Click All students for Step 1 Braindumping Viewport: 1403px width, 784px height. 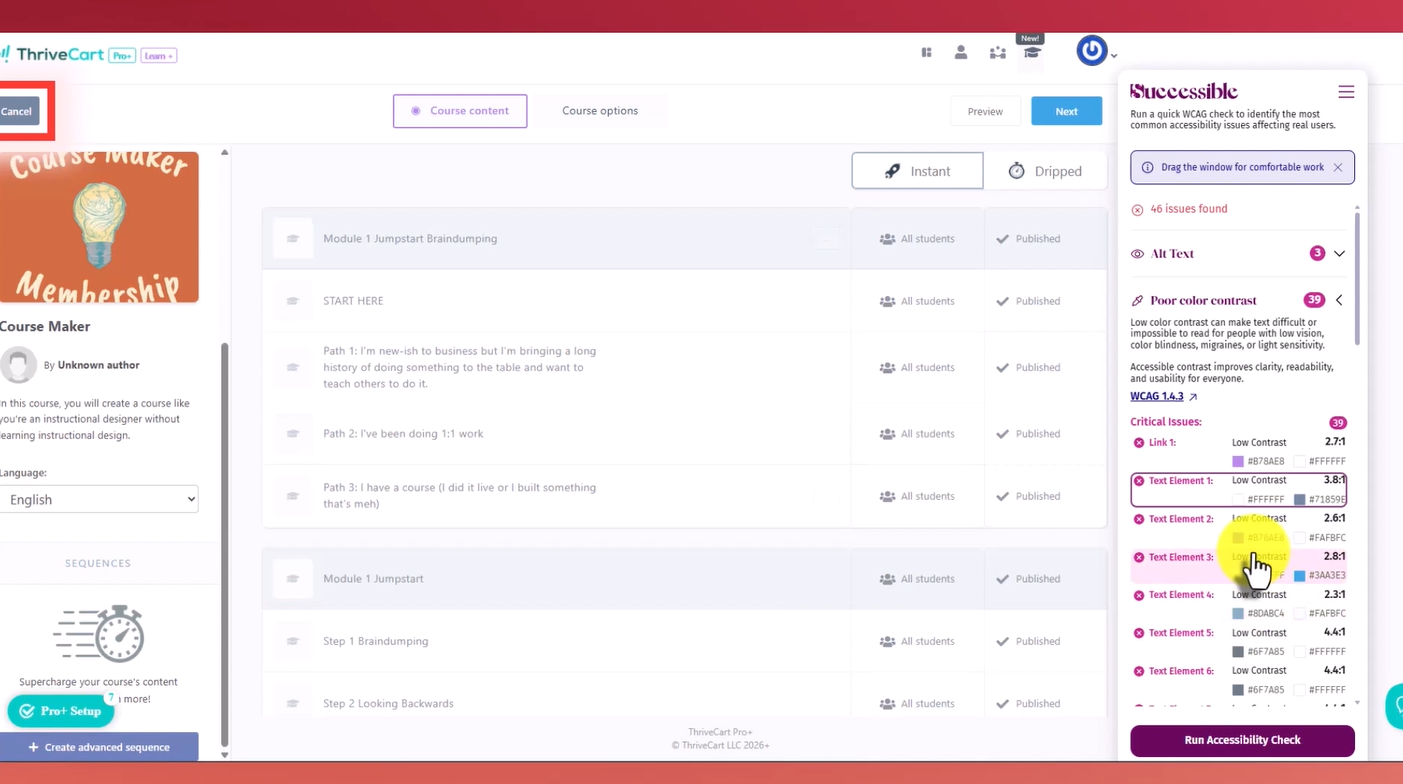pyautogui.click(x=917, y=641)
